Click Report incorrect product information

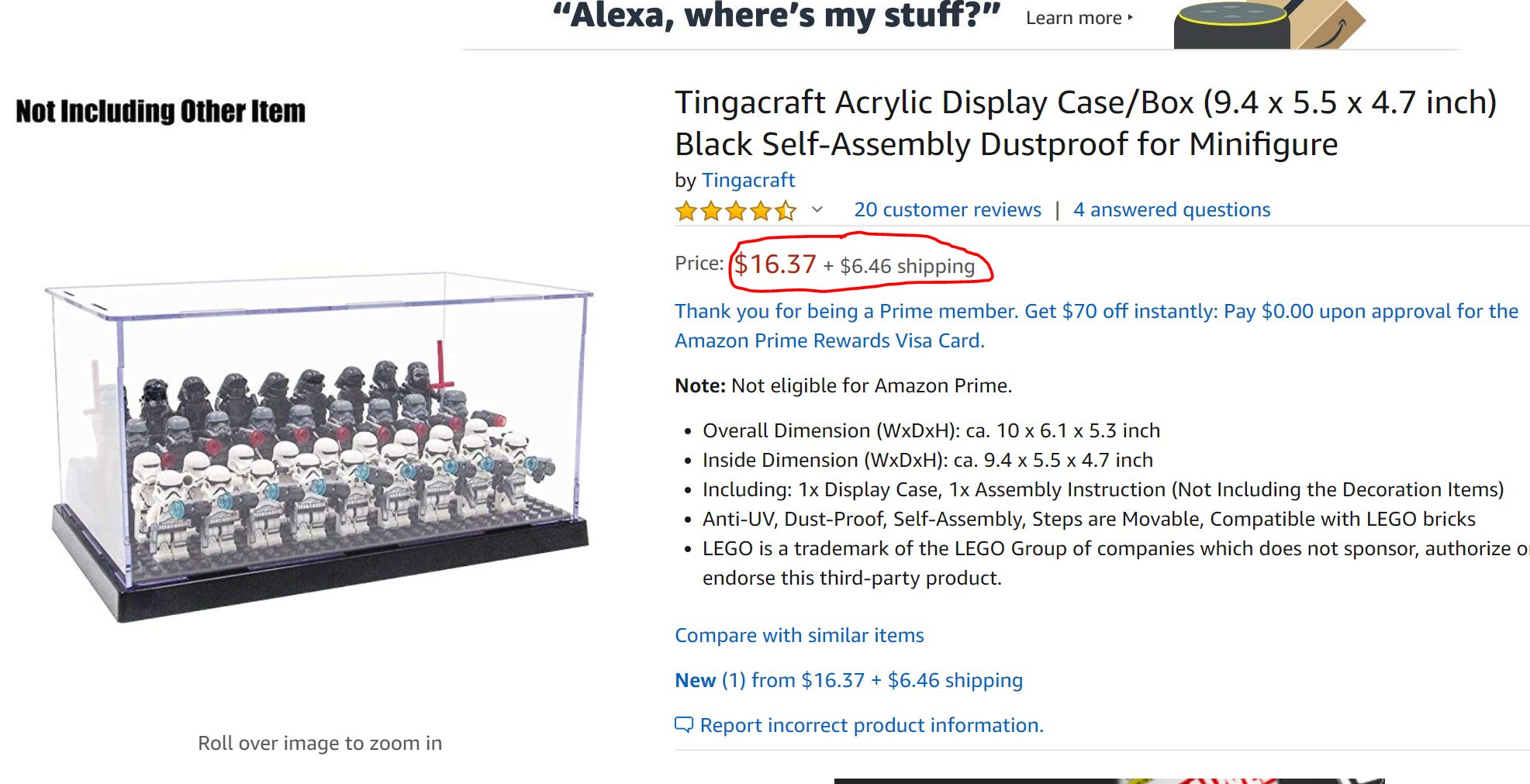[871, 725]
